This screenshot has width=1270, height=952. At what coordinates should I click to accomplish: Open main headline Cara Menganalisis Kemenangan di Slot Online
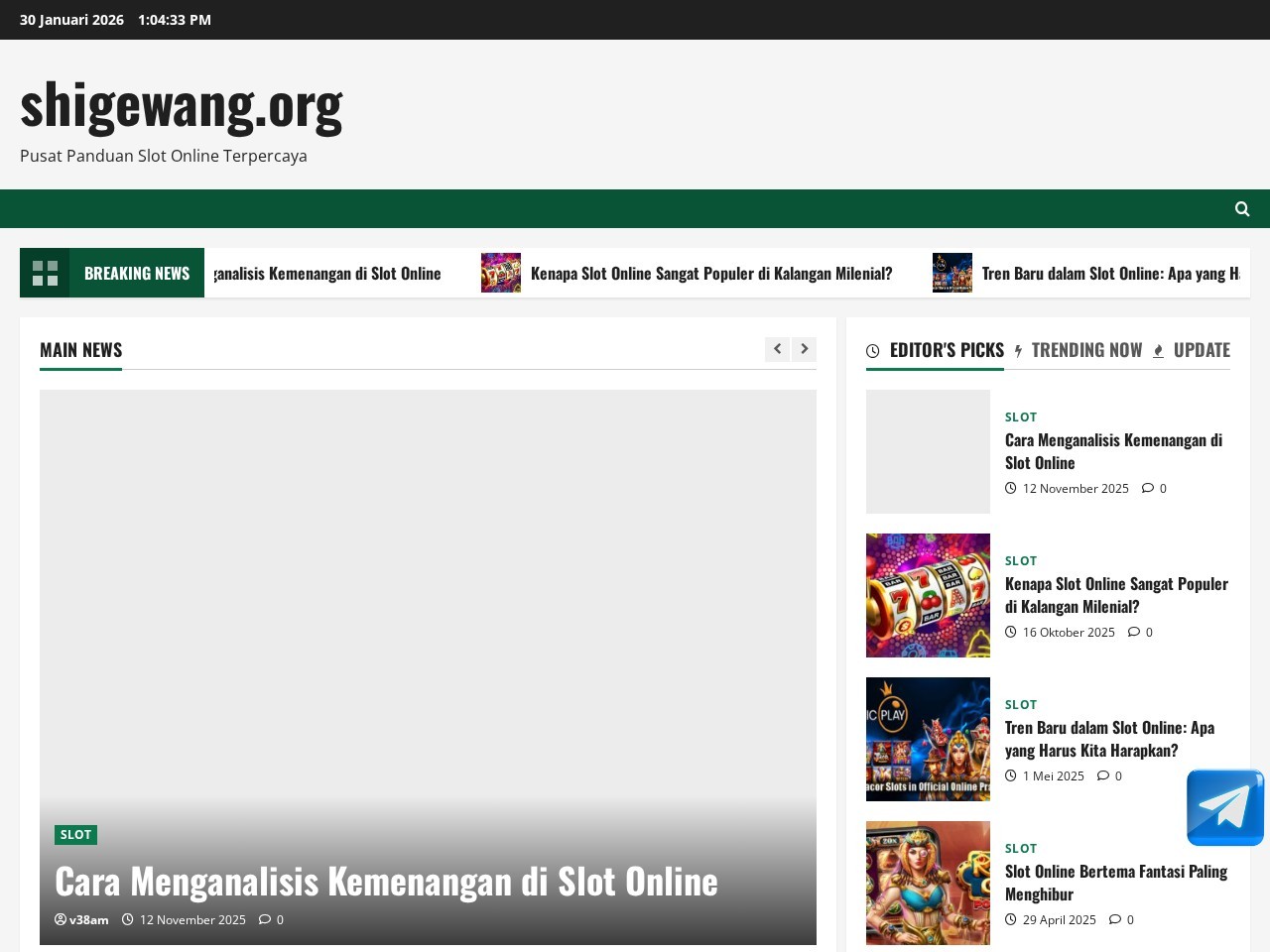point(386,881)
